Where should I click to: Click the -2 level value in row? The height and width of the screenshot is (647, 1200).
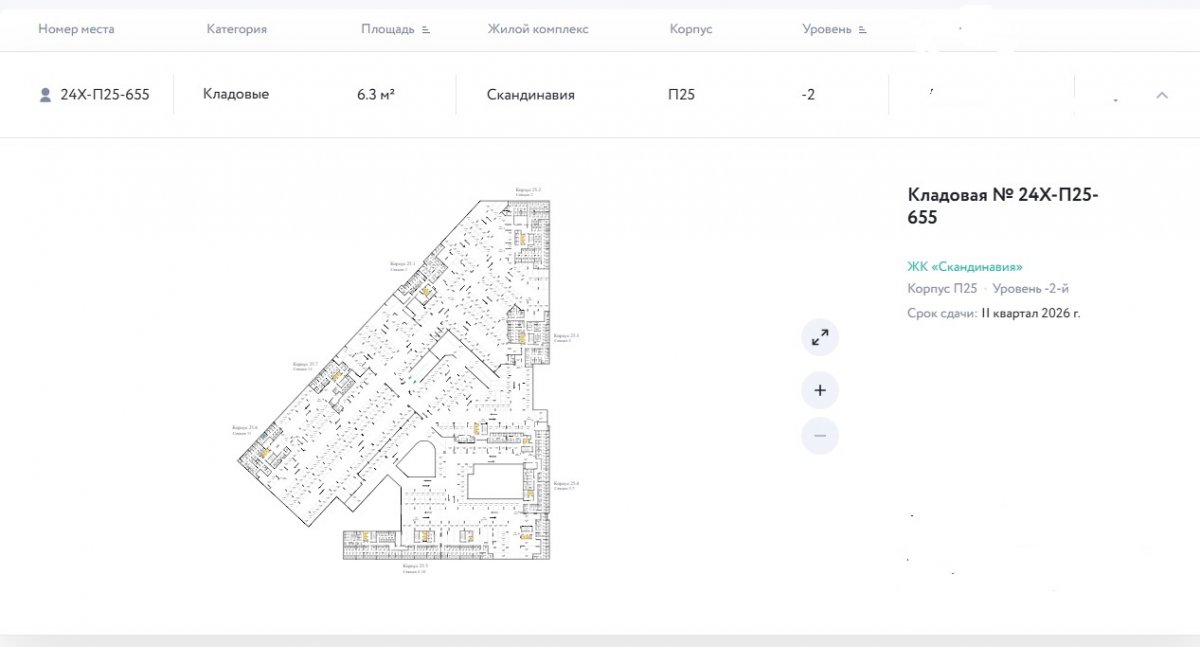click(x=808, y=95)
